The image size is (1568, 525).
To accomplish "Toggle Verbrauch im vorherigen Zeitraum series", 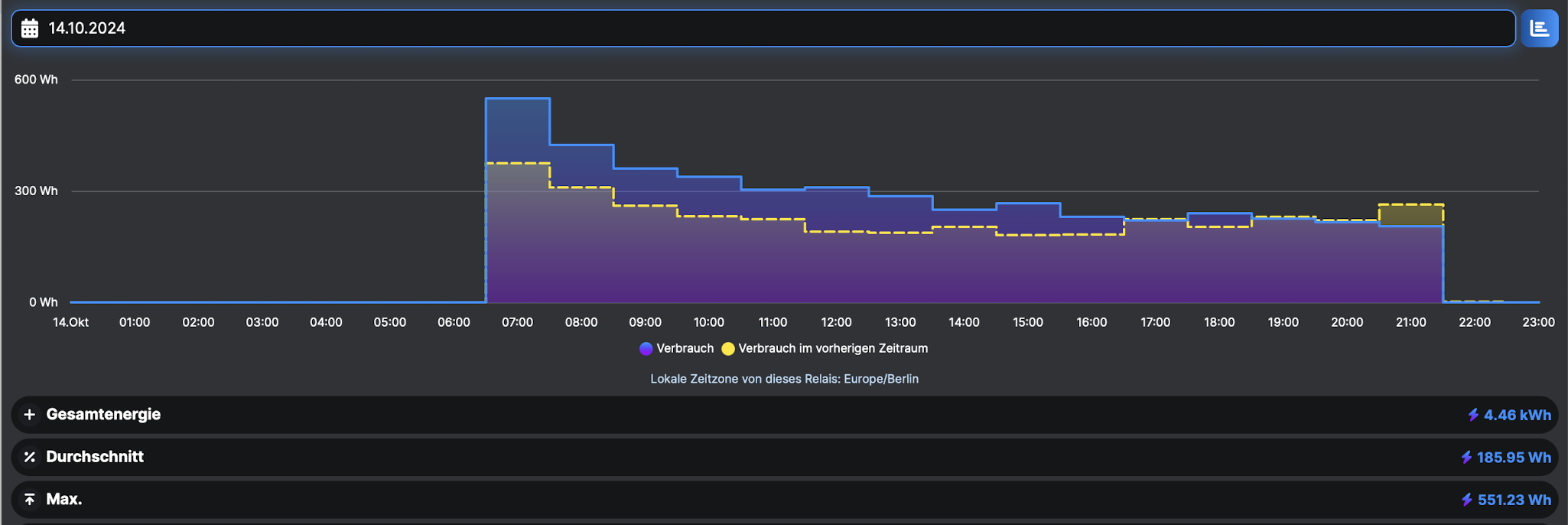I will tap(832, 348).
